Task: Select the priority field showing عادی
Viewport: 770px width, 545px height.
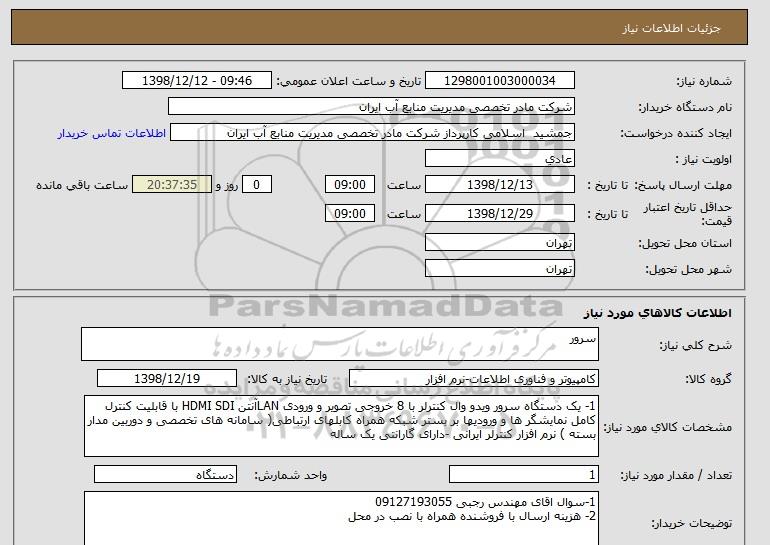Action: 499,159
